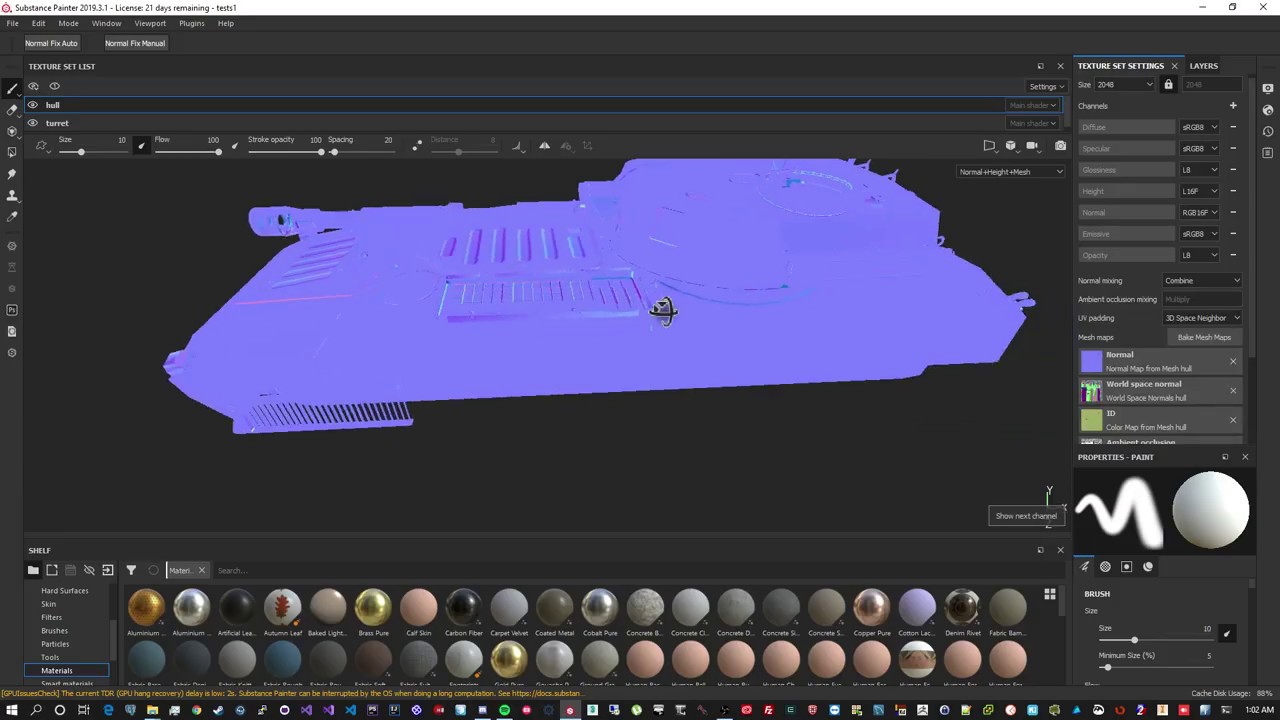Select the Eraser tool in left toolbar
The image size is (1280, 720).
coord(12,110)
